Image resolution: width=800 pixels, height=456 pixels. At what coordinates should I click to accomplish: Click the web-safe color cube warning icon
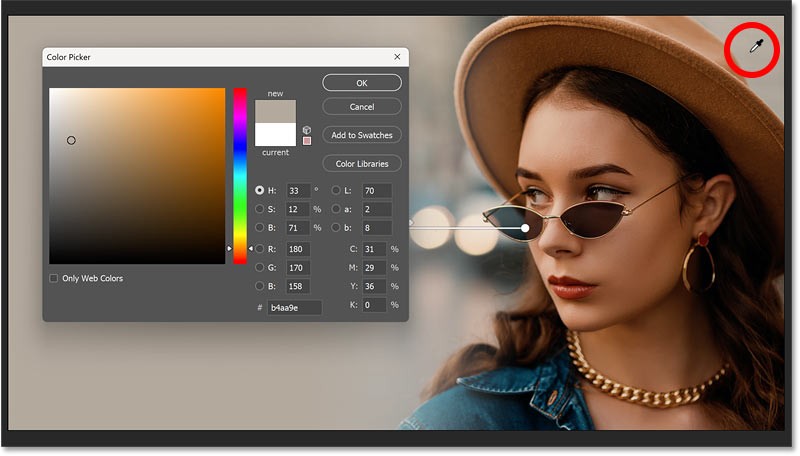tap(307, 130)
